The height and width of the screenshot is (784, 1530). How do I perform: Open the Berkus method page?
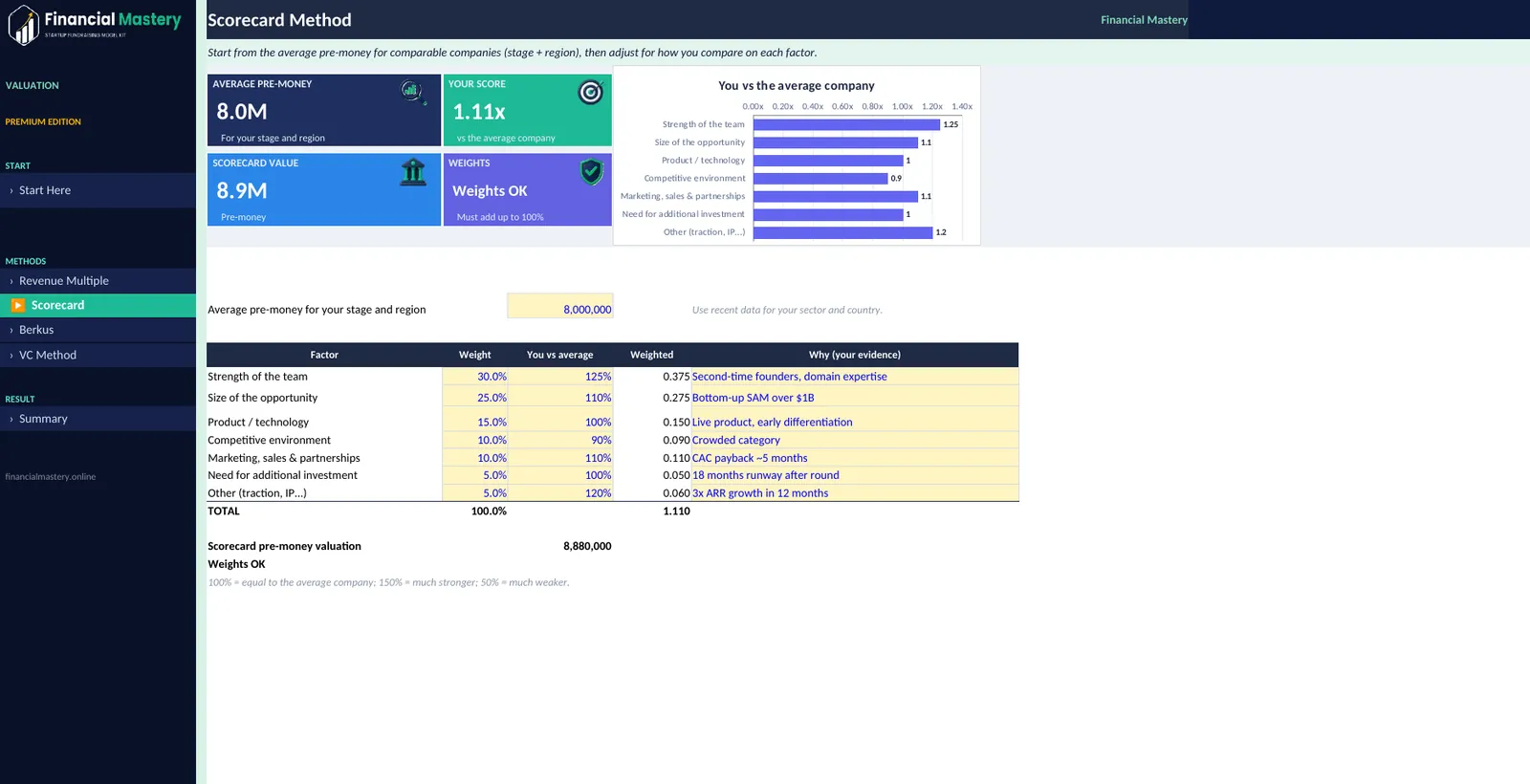tap(98, 330)
